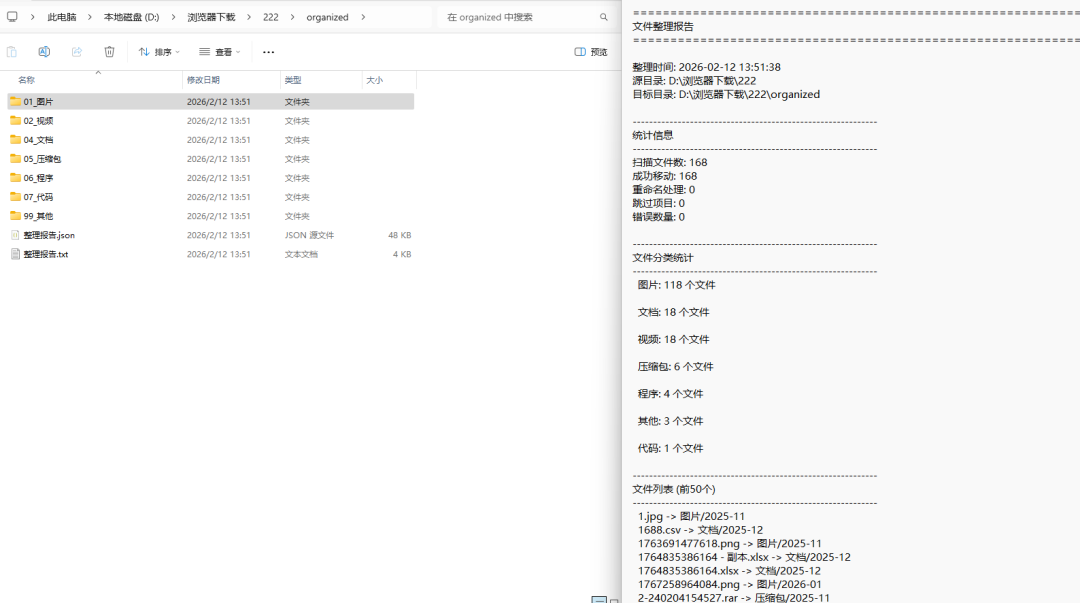Image resolution: width=1080 pixels, height=603 pixels.
Task: Select the 222 breadcrumb entry
Action: tap(271, 17)
